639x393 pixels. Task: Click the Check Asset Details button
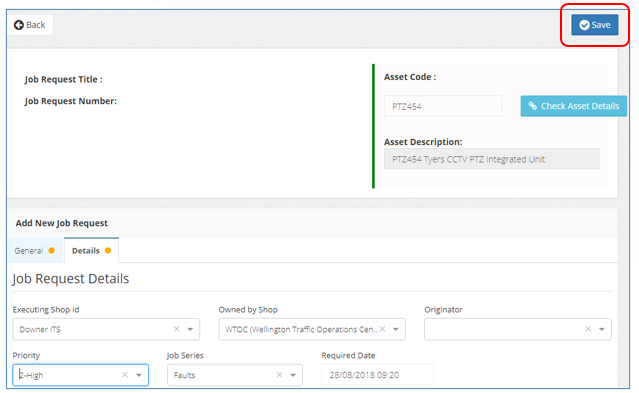(573, 106)
